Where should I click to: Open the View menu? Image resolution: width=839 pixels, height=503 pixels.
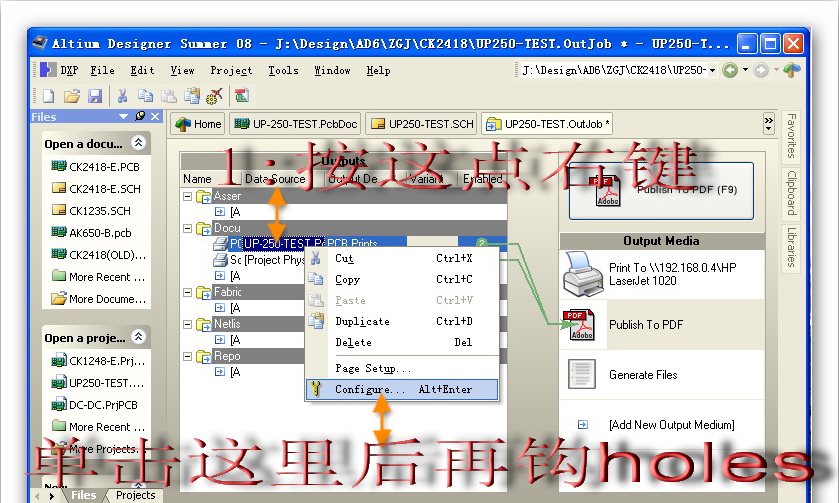tap(182, 71)
